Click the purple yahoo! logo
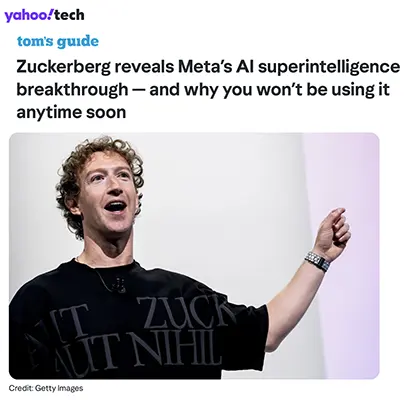411x400 pixels. pyautogui.click(x=29, y=15)
